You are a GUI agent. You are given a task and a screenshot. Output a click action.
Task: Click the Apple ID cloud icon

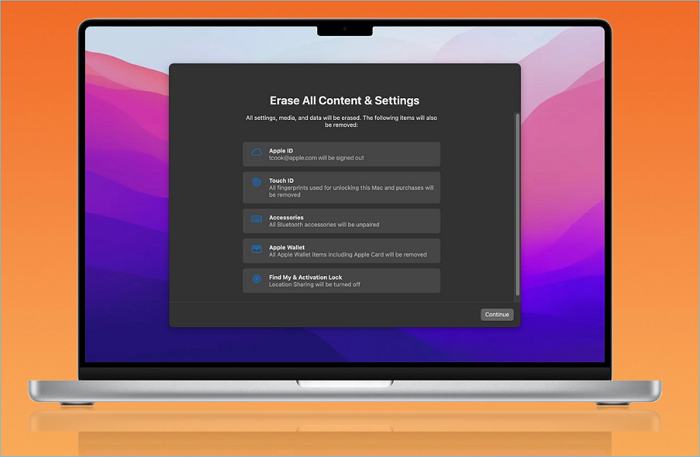click(x=256, y=153)
